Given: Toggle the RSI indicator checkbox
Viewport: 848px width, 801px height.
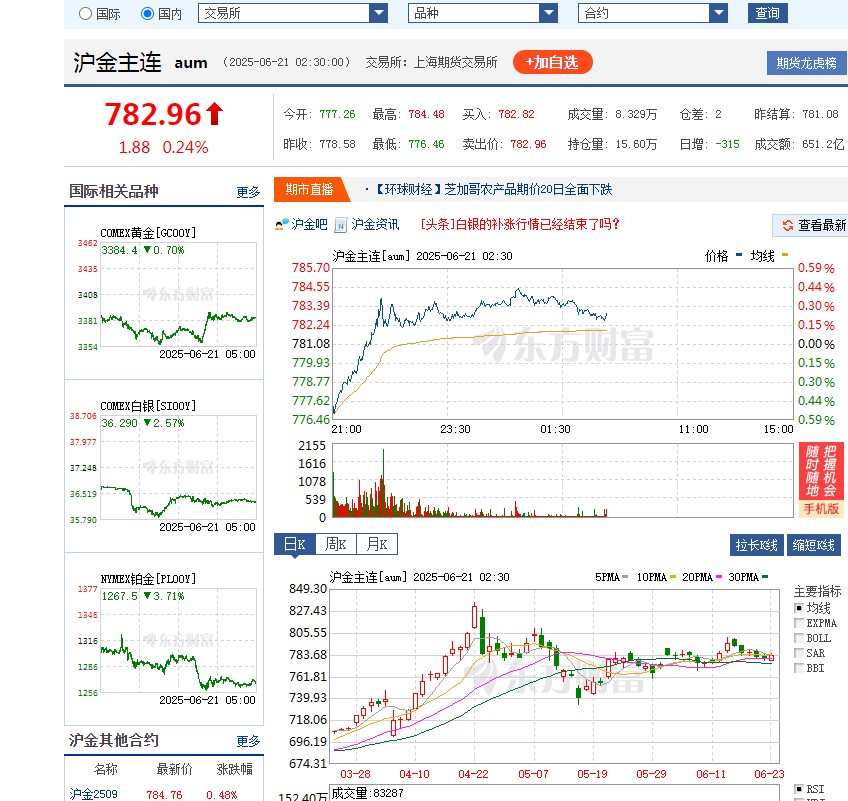Looking at the screenshot, I should tap(799, 789).
